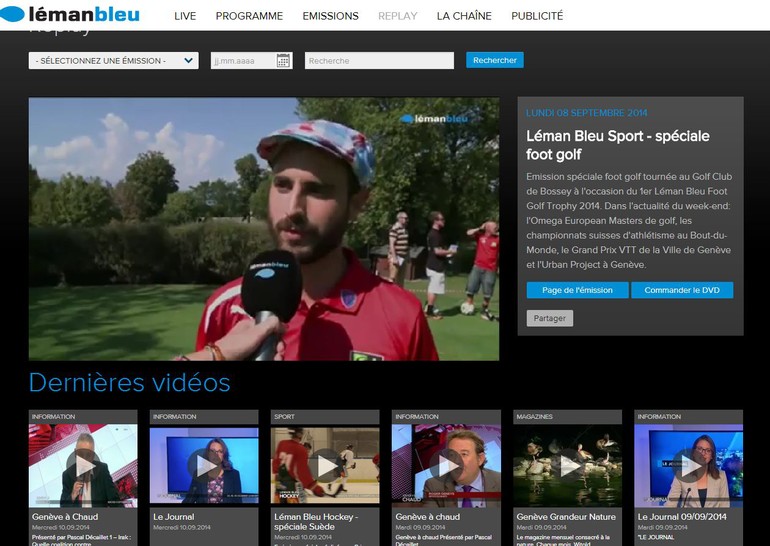Play the Genève Grandeur Nature video
Screen dimensions: 770x546
tap(567, 466)
